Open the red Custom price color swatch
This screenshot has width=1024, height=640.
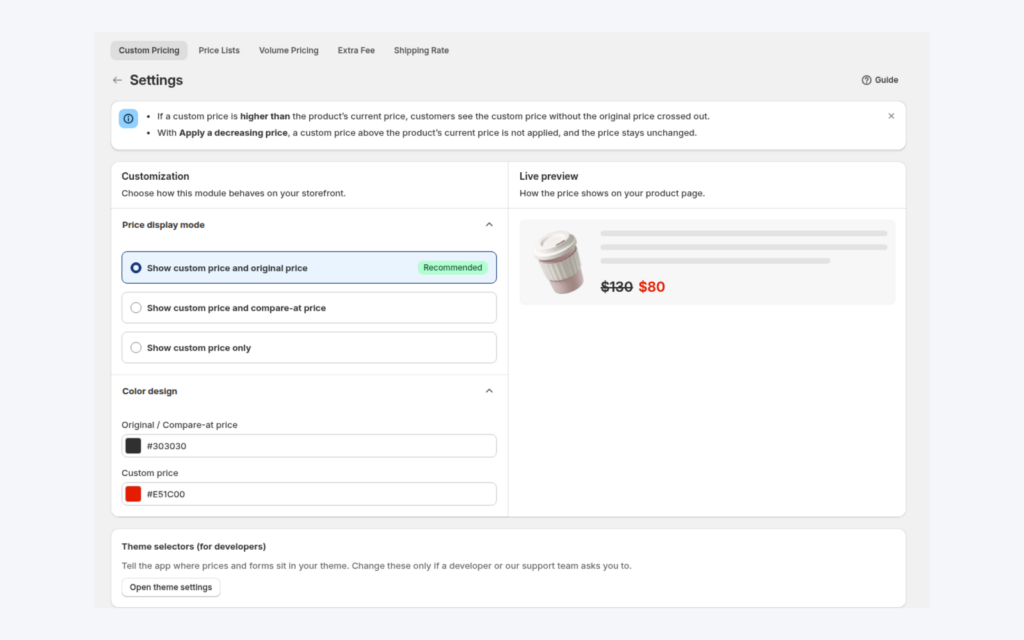133,494
